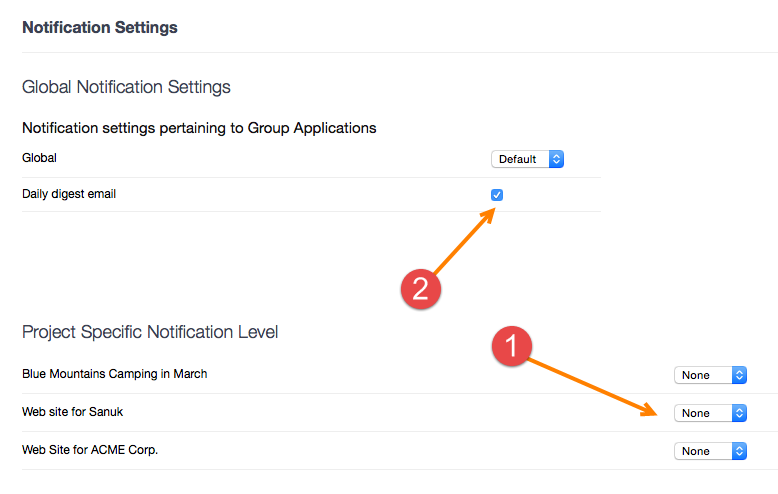Open Blue Mountains Camping notification level dropdown

(711, 375)
